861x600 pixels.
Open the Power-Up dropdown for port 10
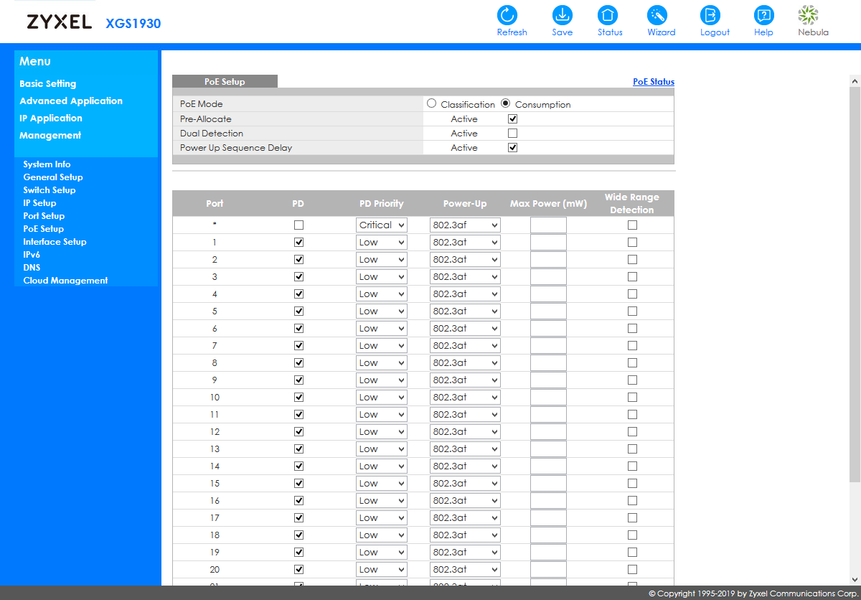465,397
